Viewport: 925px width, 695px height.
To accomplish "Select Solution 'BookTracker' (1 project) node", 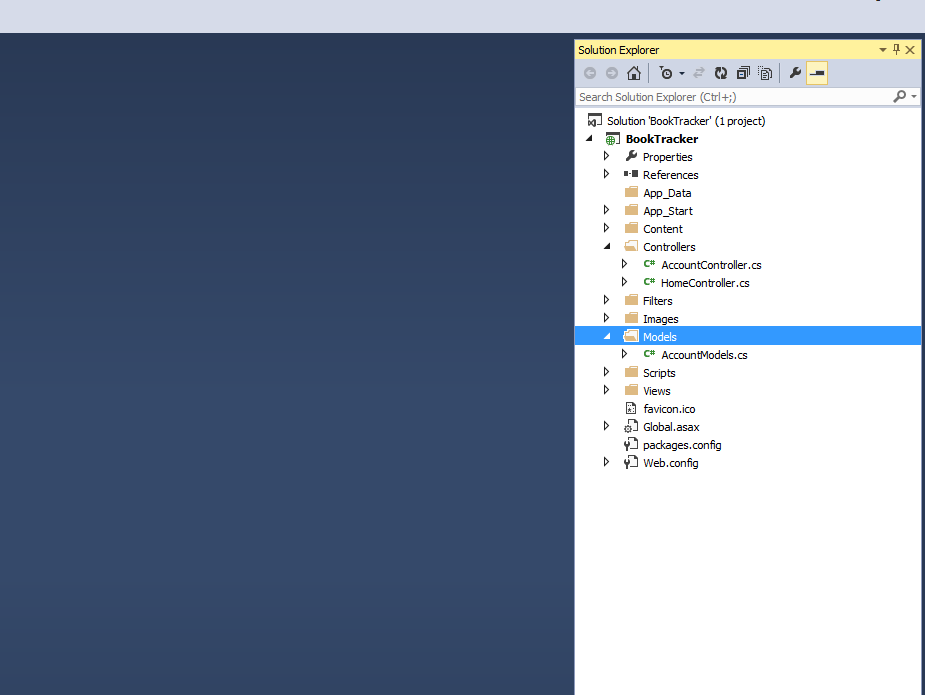I will [686, 121].
